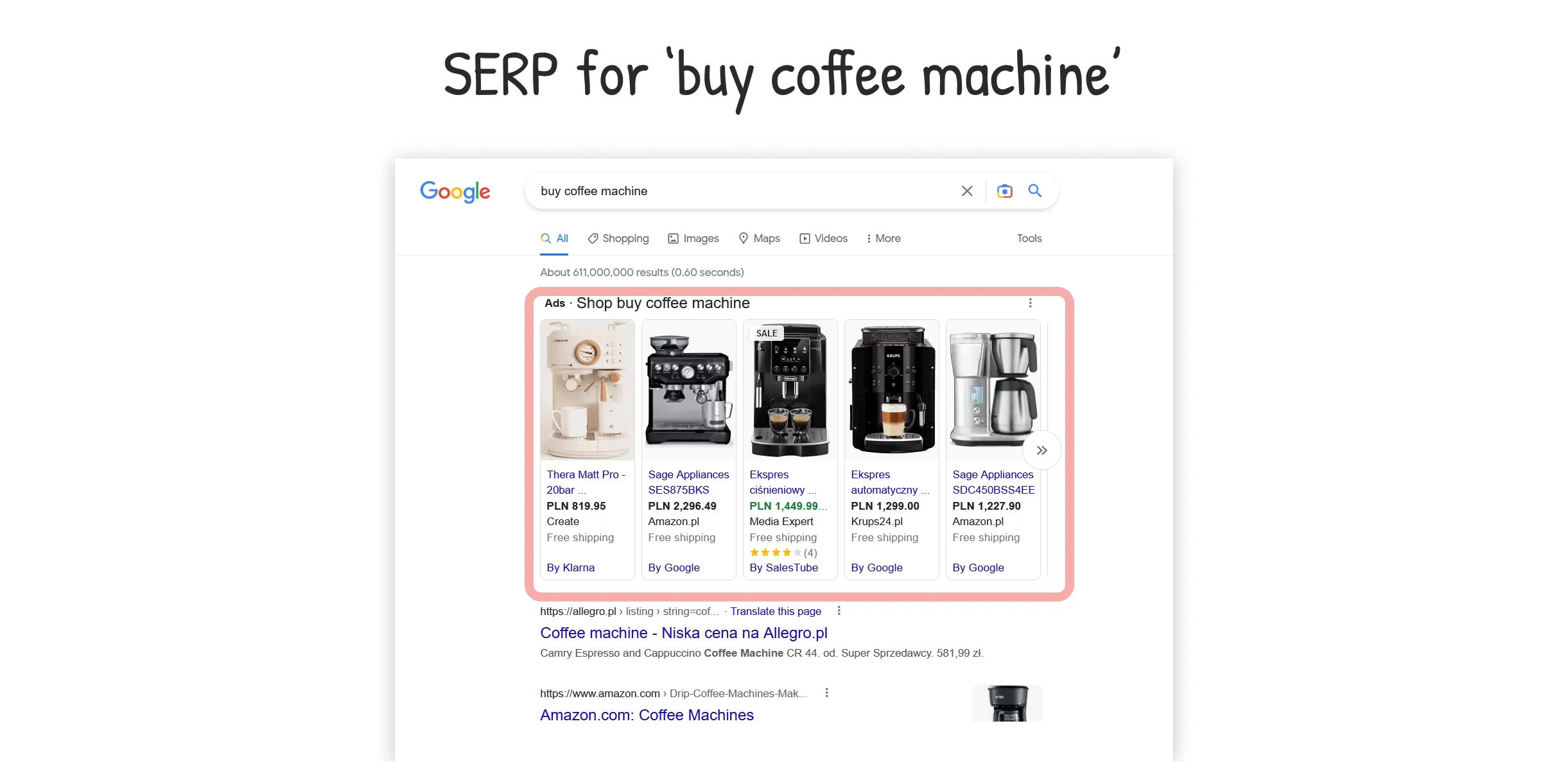Open three-dot menu beside Allegro result
The width and height of the screenshot is (1568, 762).
839,610
